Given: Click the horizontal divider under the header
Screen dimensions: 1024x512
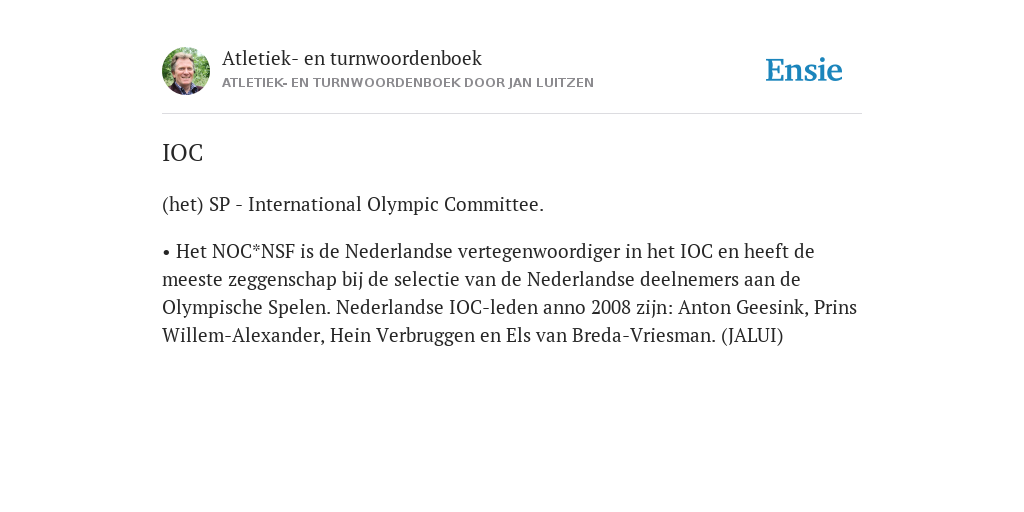Looking at the screenshot, I should (512, 114).
